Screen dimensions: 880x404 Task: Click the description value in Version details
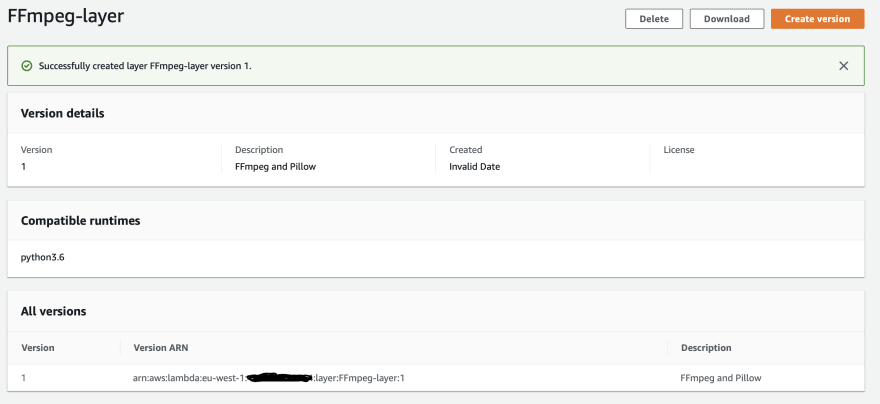point(276,167)
